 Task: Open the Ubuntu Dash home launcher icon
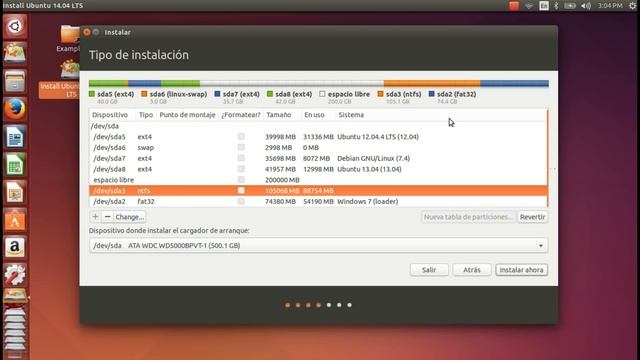15,27
